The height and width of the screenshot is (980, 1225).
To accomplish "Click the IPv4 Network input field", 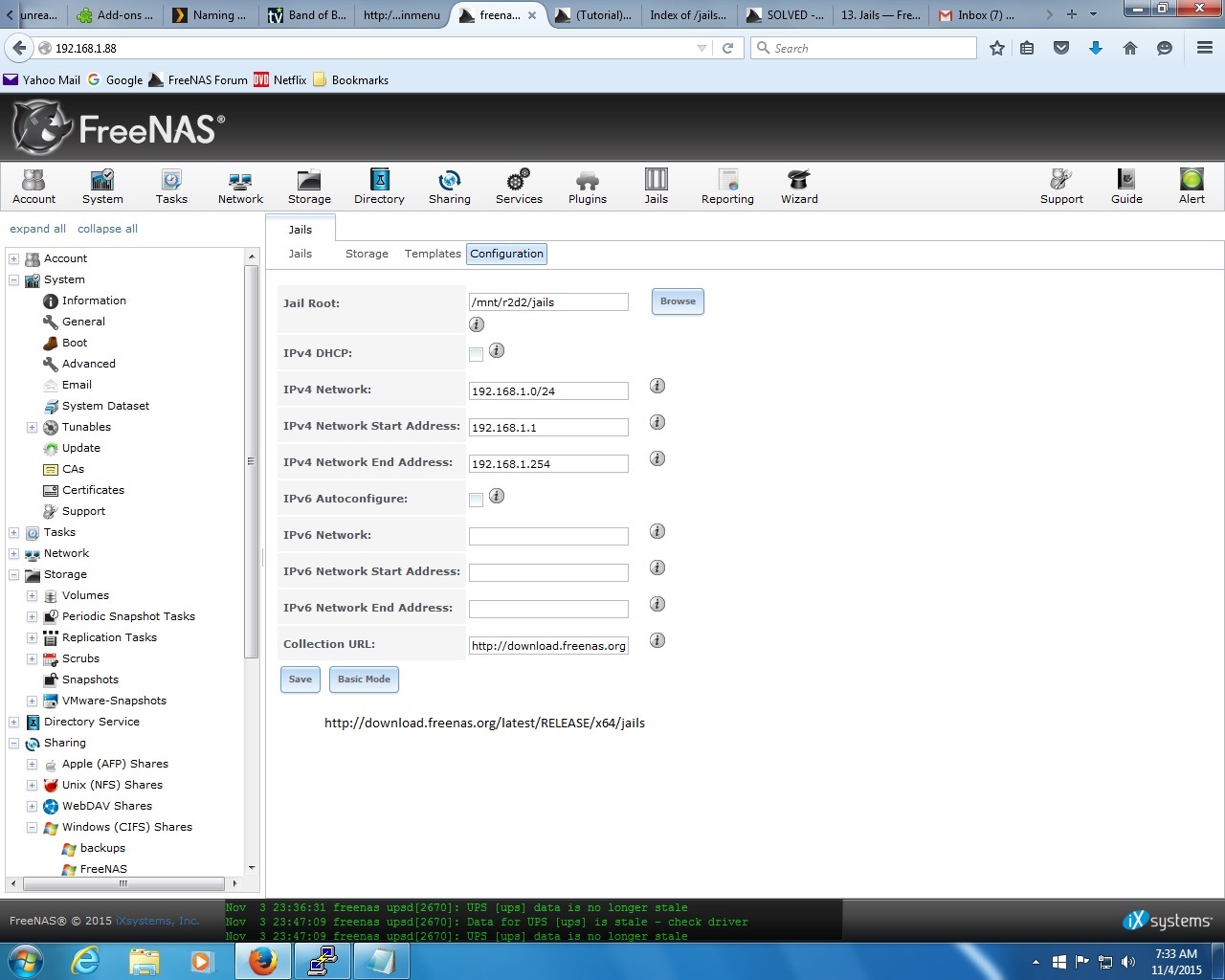I will coord(548,391).
